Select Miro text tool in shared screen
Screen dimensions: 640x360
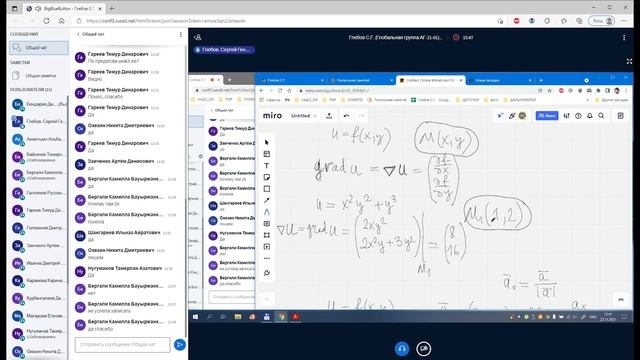click(267, 166)
